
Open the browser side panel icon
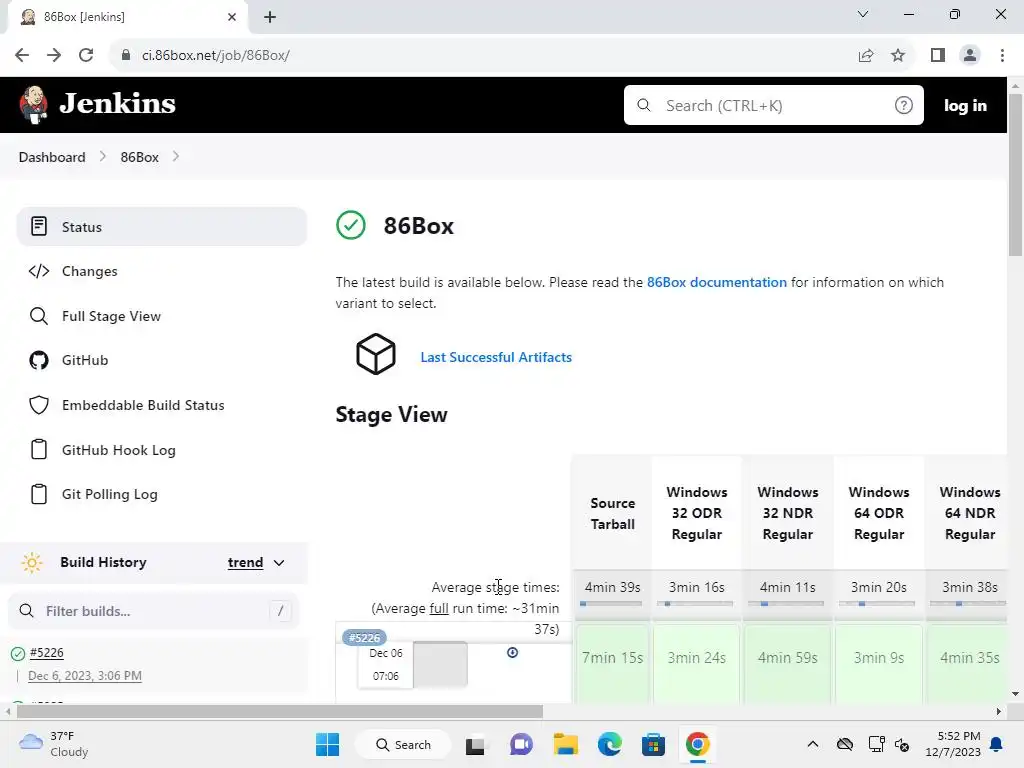pos(938,56)
